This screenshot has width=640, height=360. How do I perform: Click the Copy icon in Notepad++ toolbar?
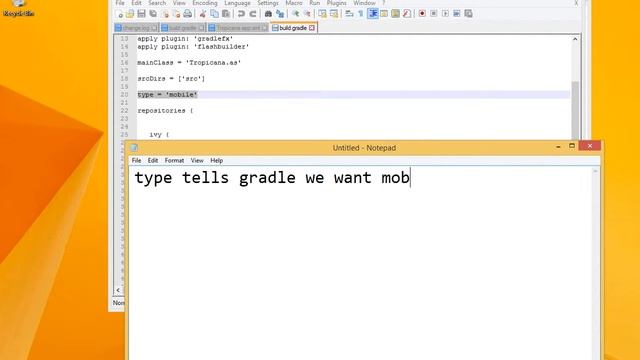214,14
